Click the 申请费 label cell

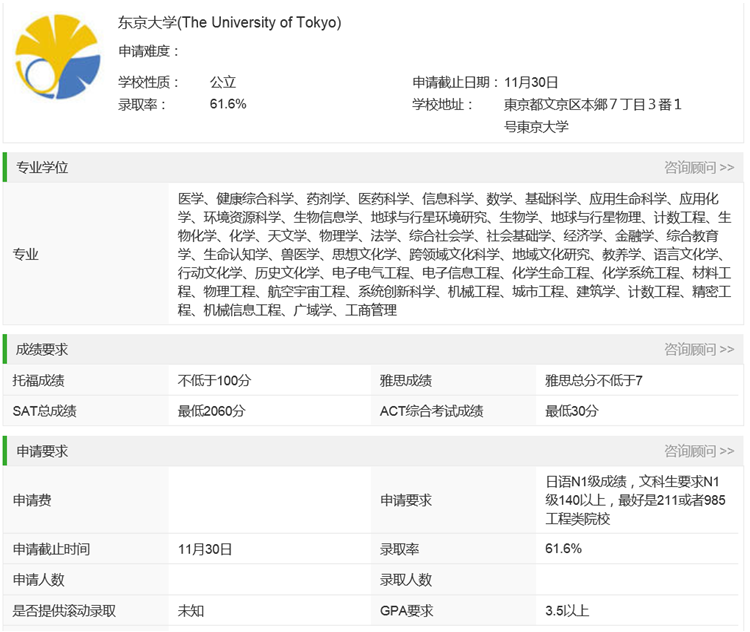[86, 500]
